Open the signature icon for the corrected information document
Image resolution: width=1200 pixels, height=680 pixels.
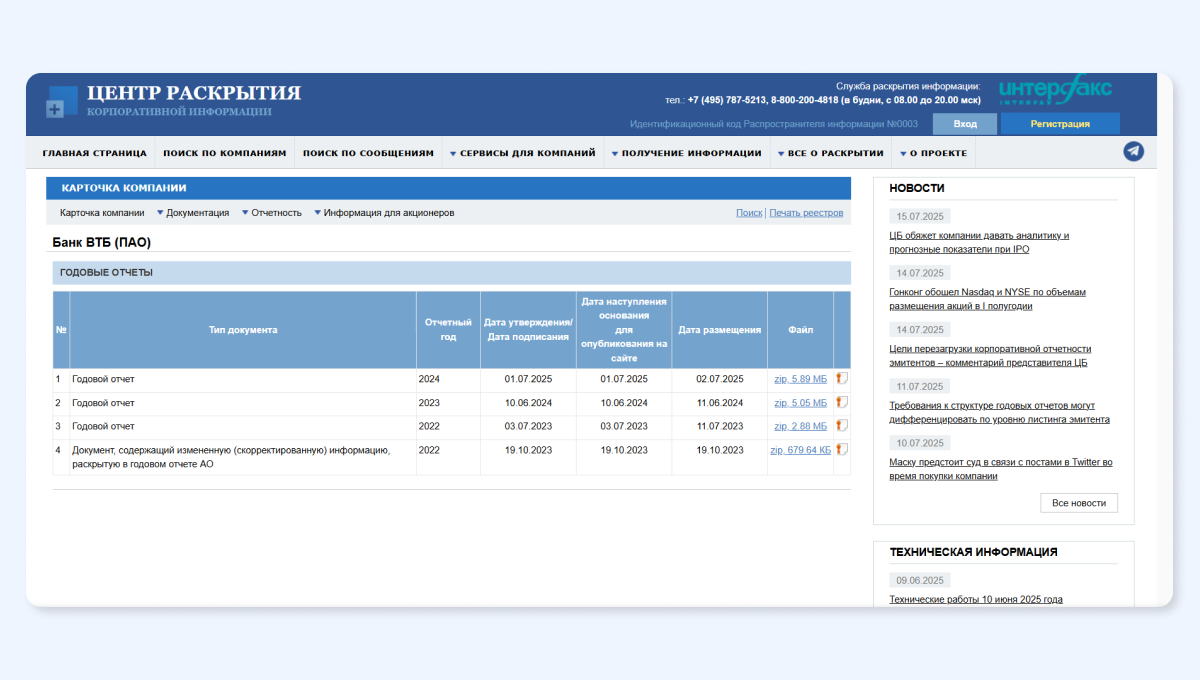(x=841, y=450)
